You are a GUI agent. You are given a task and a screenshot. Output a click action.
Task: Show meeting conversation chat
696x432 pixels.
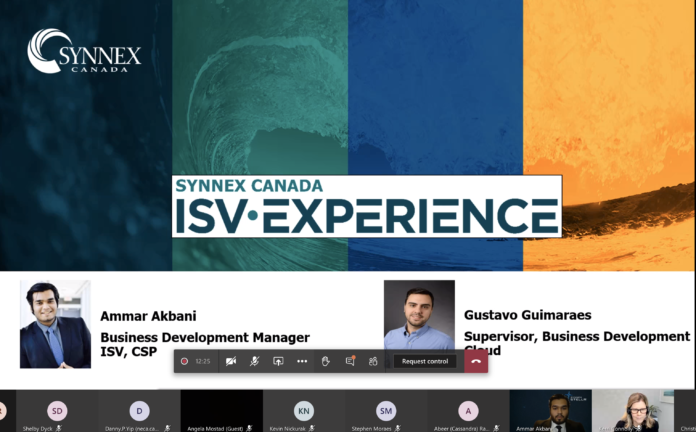pos(350,361)
